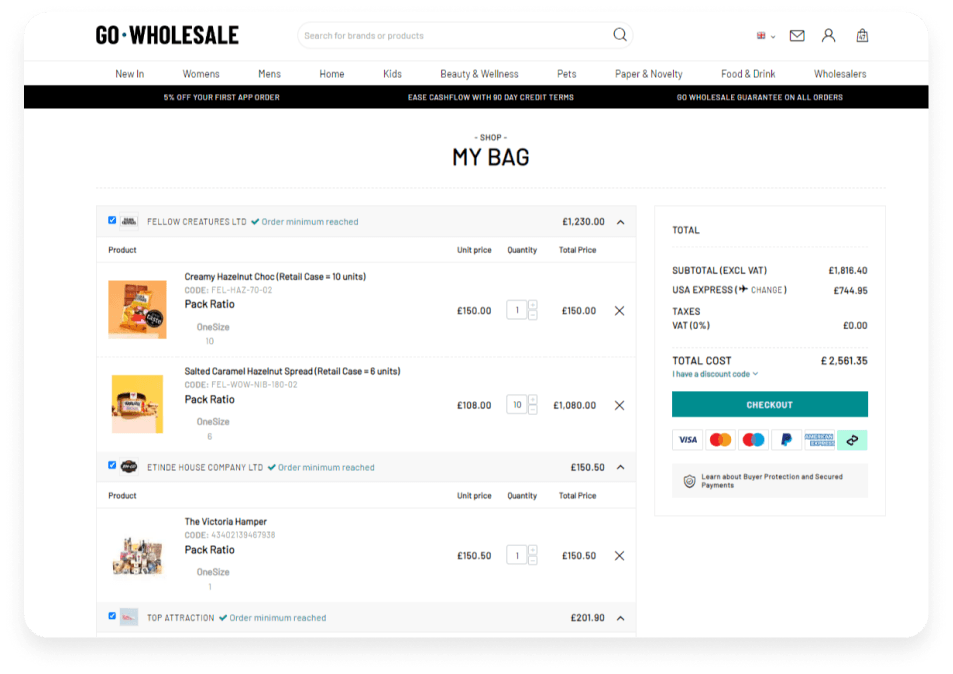Screen dimensions: 953x674
Task: Click the green link payment icon
Action: pyautogui.click(x=852, y=439)
